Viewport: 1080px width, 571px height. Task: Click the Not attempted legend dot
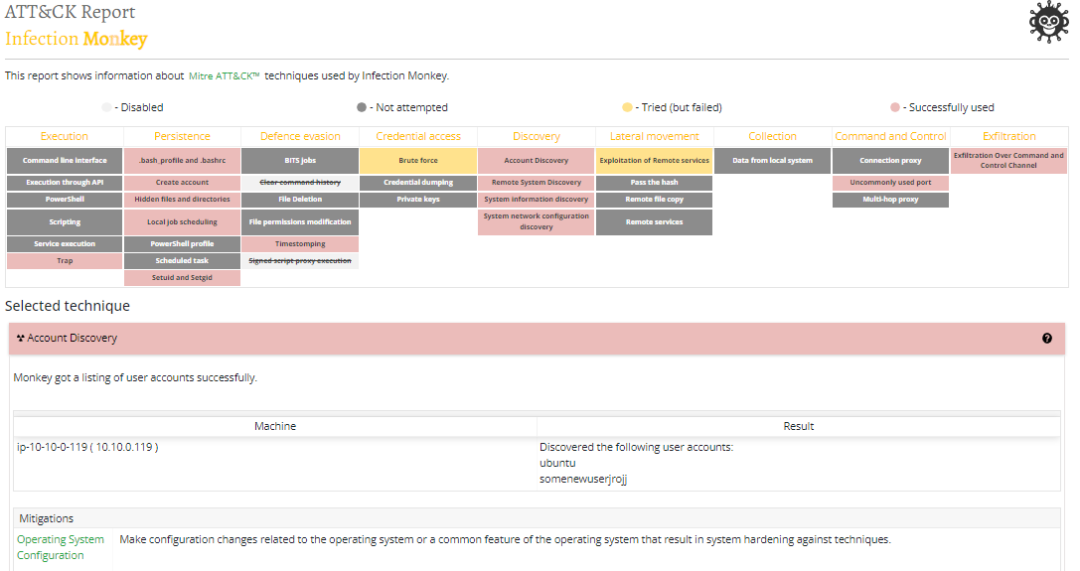[x=362, y=107]
